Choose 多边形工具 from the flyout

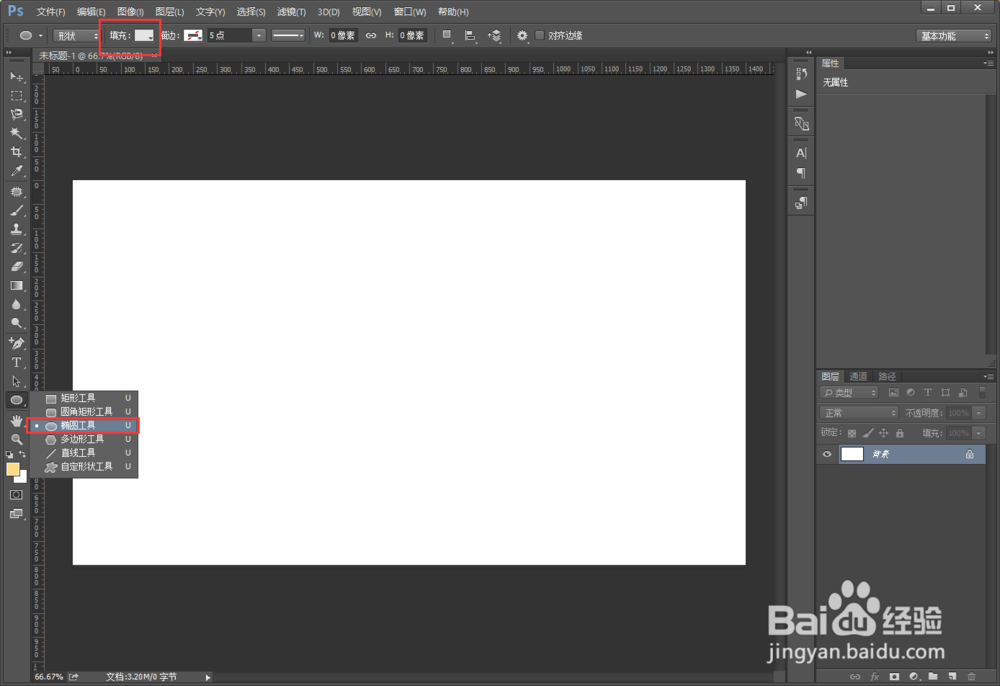point(84,439)
